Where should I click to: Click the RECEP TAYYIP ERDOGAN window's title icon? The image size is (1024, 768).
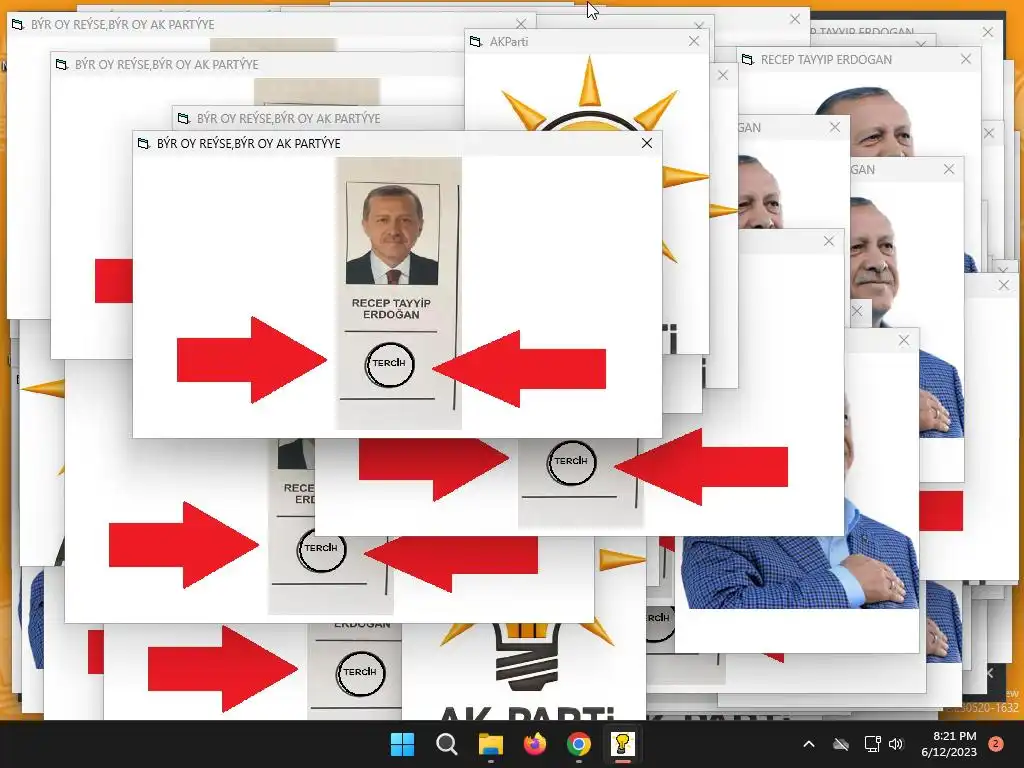click(x=747, y=59)
